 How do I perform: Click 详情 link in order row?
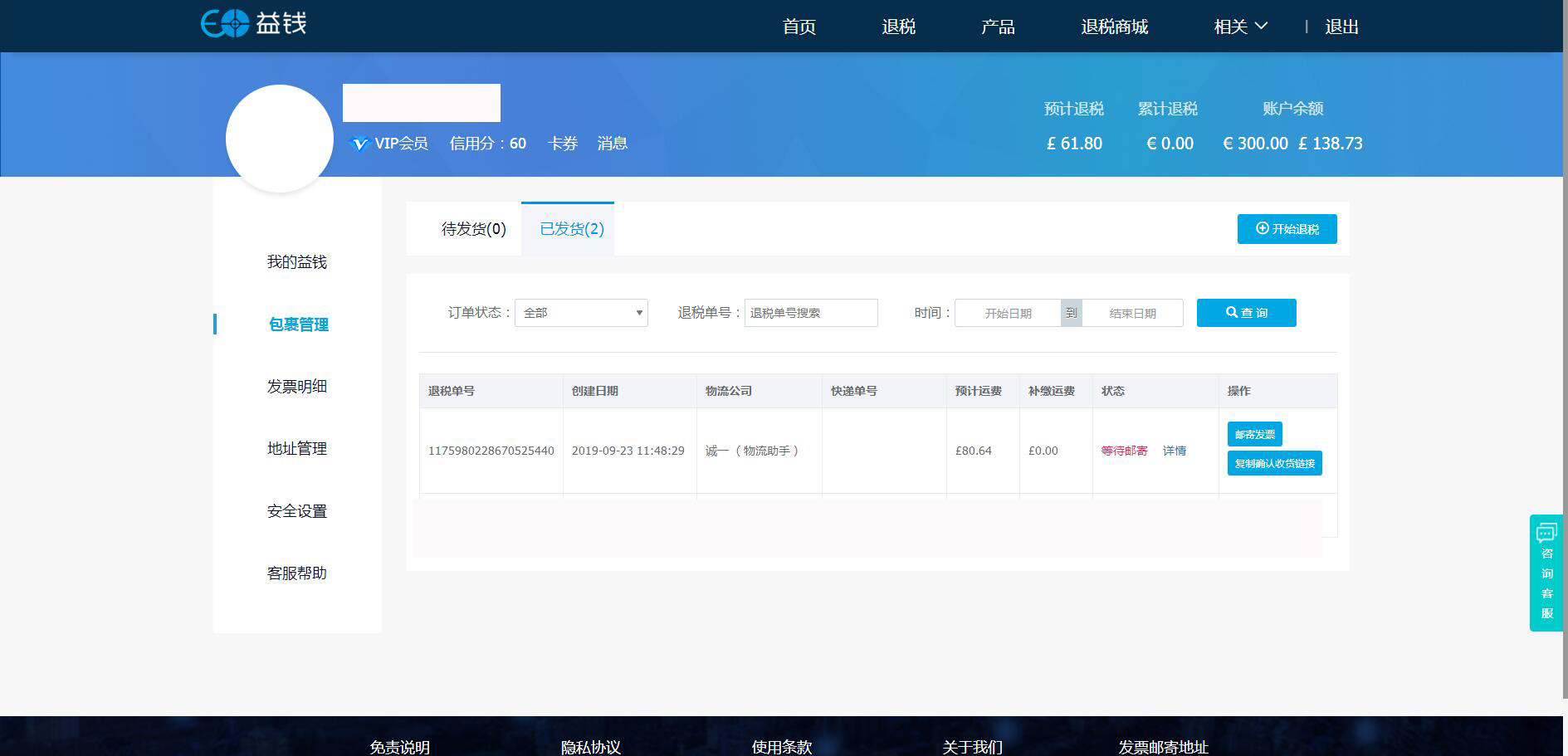1175,451
